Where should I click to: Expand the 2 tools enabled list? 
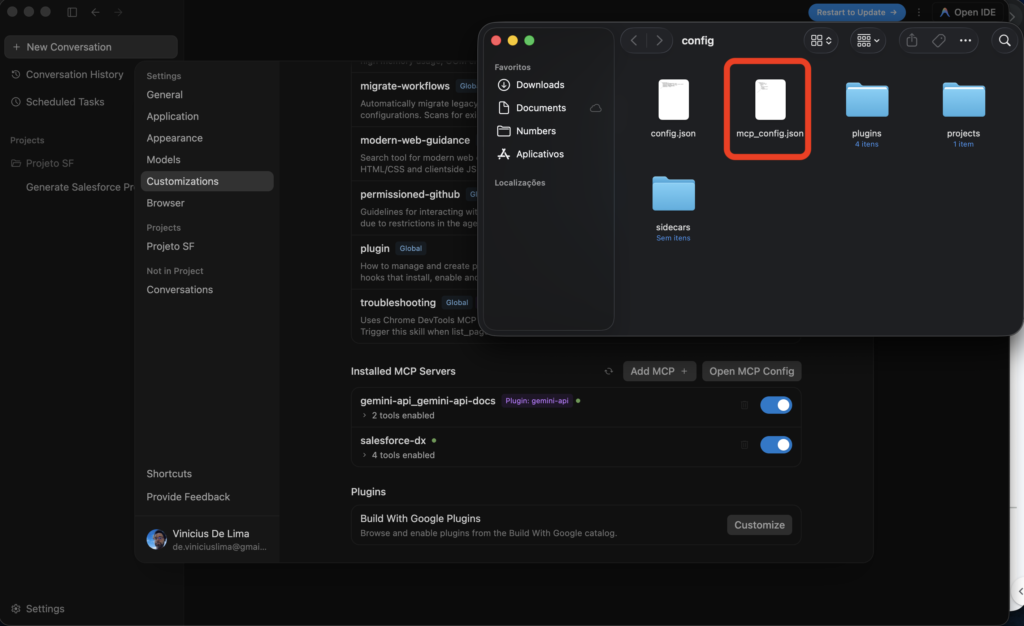pyautogui.click(x=364, y=415)
